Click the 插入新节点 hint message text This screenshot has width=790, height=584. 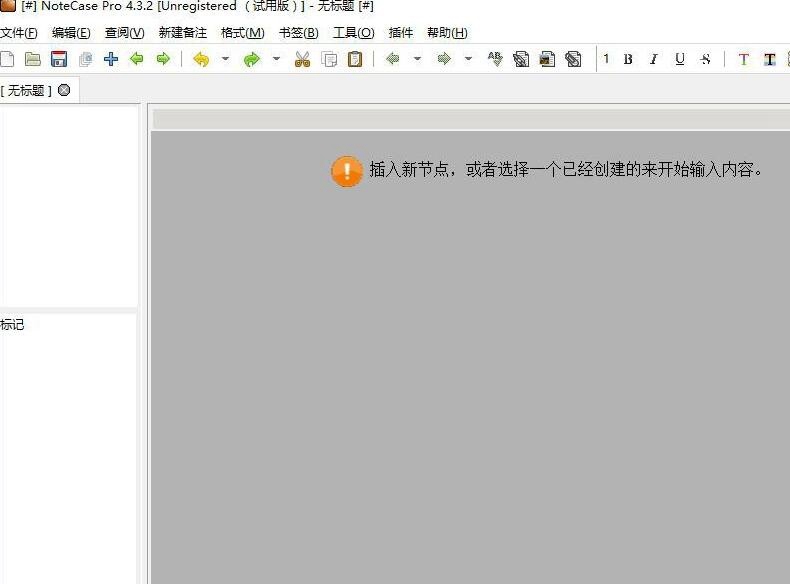click(x=566, y=169)
